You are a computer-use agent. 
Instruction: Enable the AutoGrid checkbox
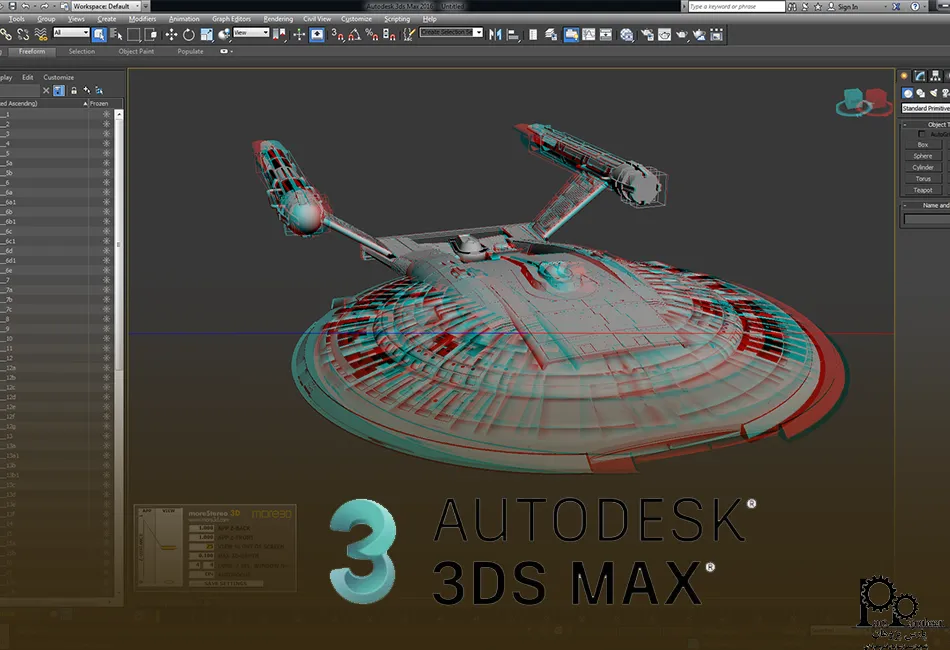click(x=921, y=134)
